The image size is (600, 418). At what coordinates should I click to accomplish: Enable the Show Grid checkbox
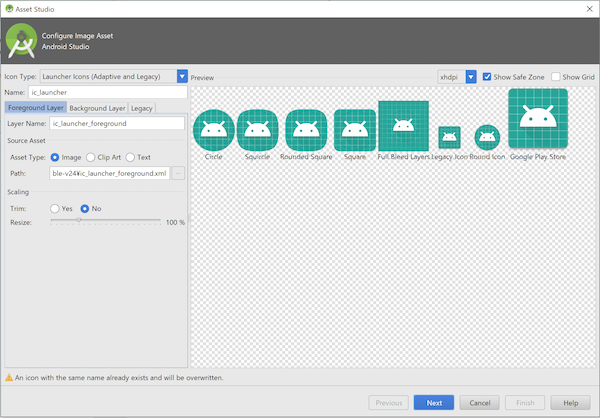point(556,77)
